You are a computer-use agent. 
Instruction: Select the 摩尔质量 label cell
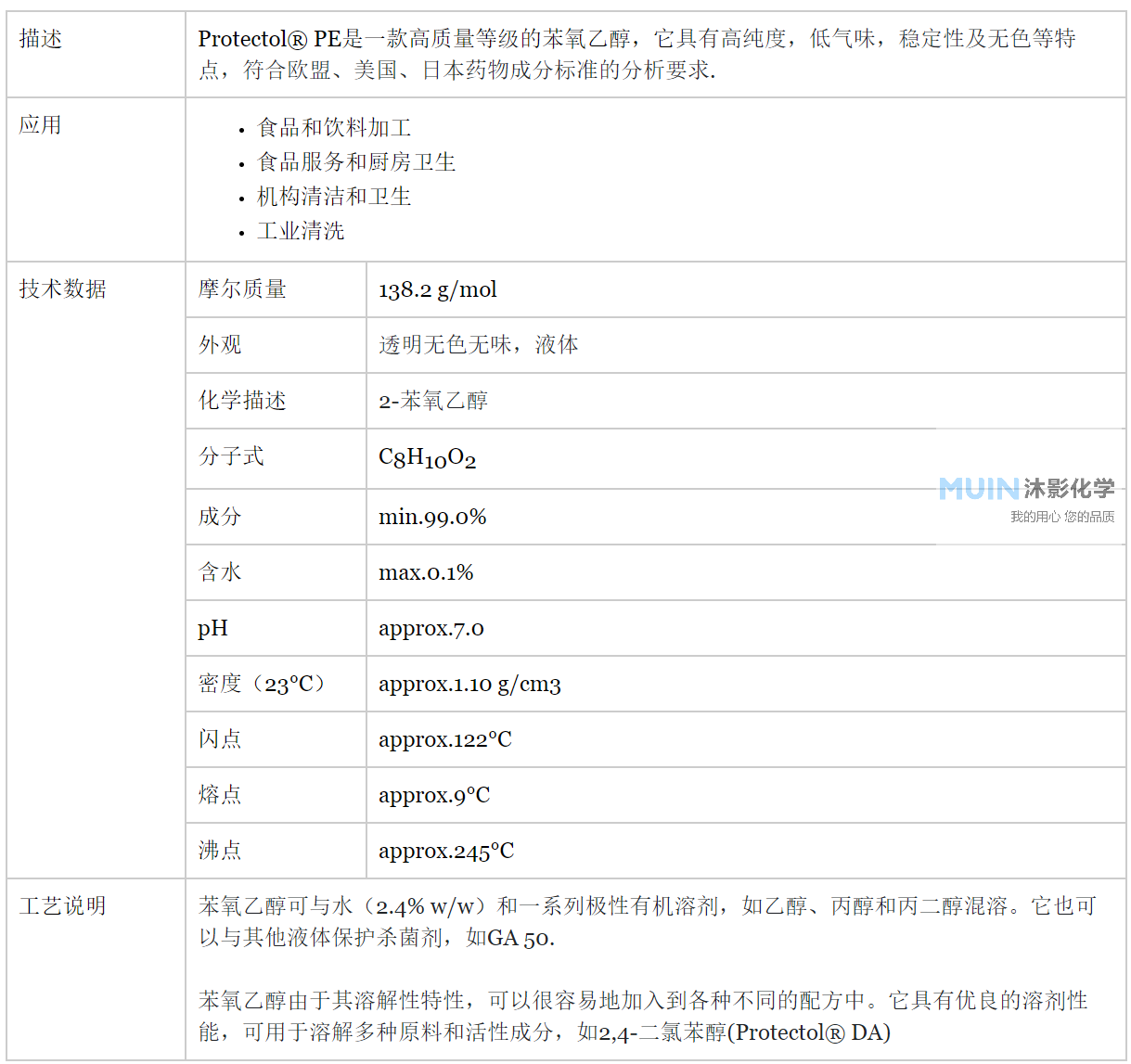click(x=243, y=288)
